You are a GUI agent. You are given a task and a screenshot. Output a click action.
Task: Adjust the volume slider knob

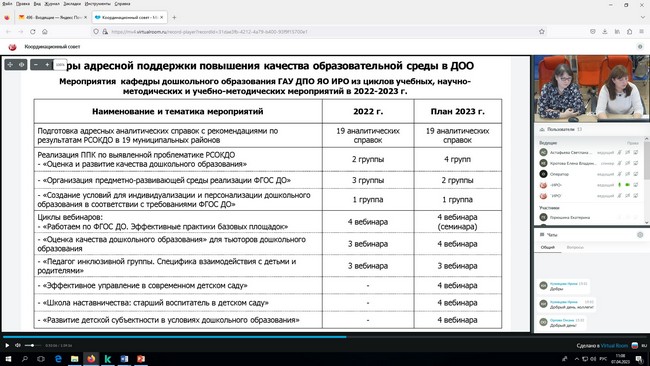pyautogui.click(x=32, y=345)
